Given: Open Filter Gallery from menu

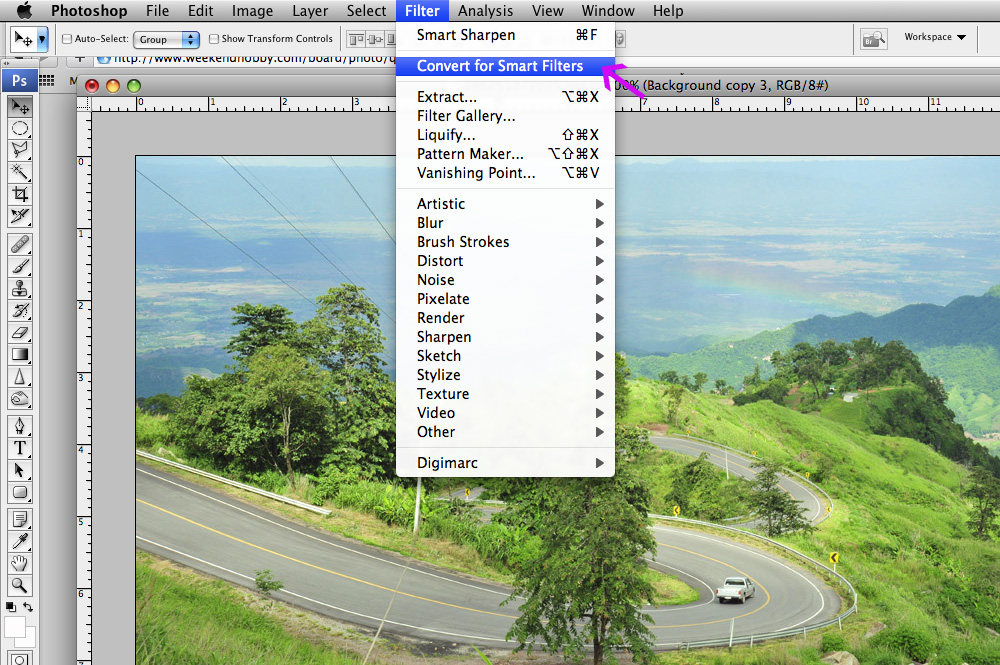Looking at the screenshot, I should [x=466, y=116].
